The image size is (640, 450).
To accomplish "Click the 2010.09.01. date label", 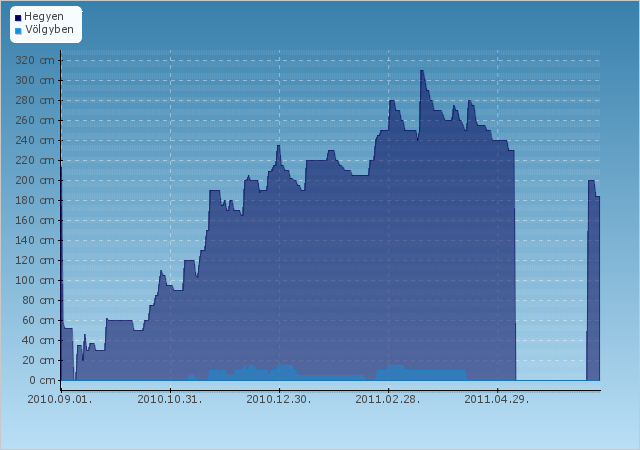I will click(60, 399).
